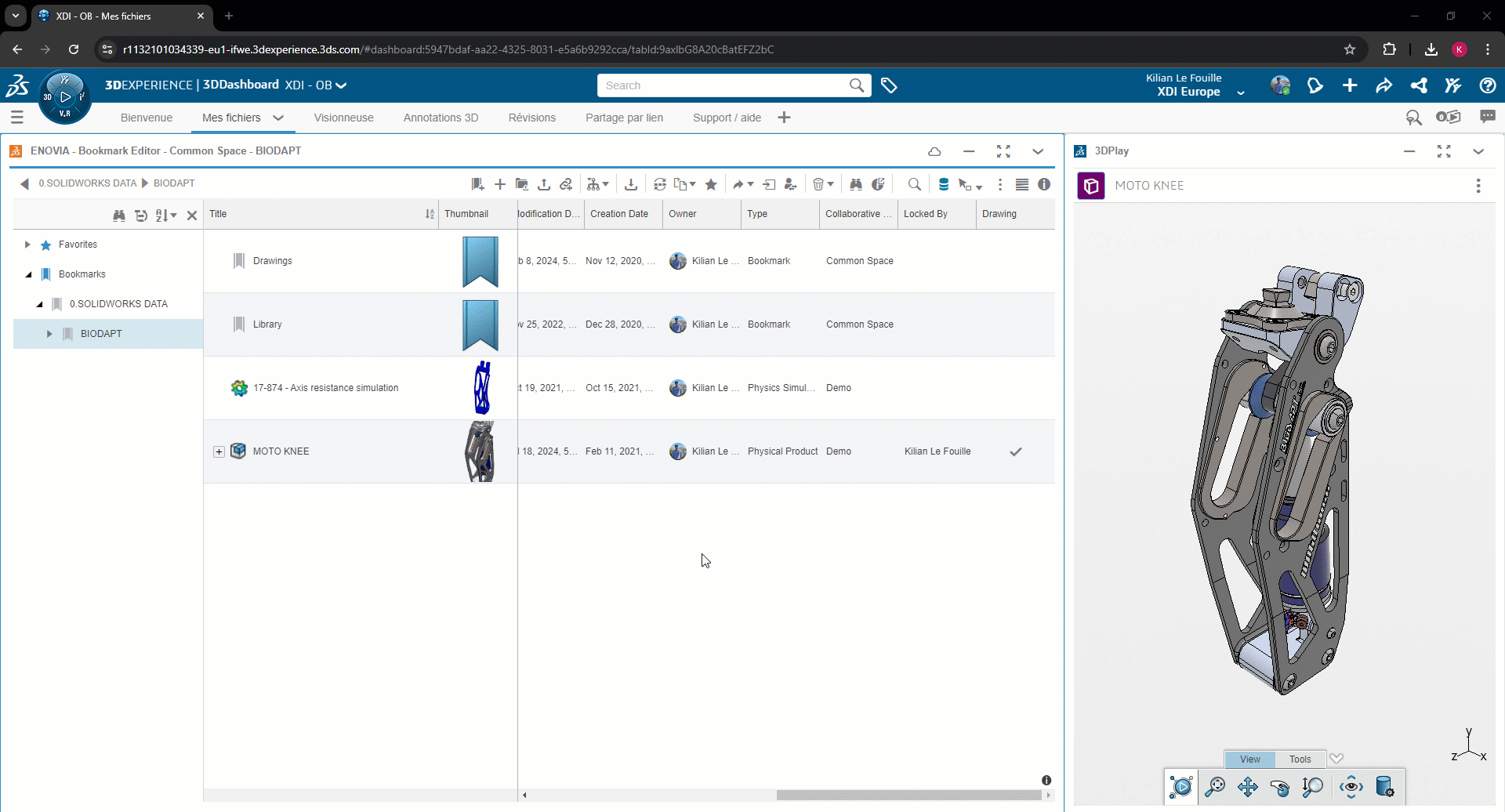1505x812 pixels.
Task: Select the Rotate tool in 3DPlay
Action: [x=1281, y=787]
